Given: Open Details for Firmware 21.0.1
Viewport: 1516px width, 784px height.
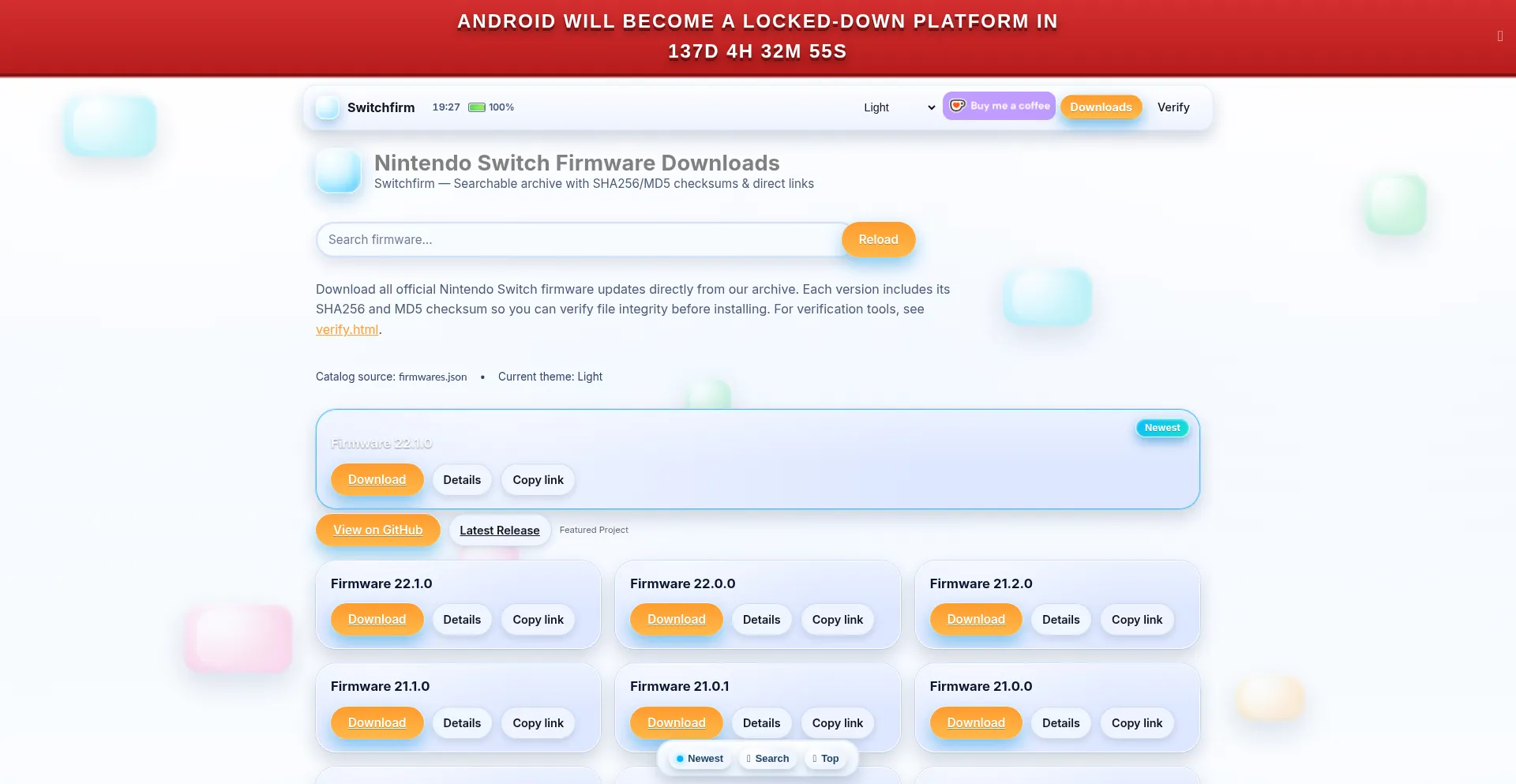Looking at the screenshot, I should coord(761,723).
